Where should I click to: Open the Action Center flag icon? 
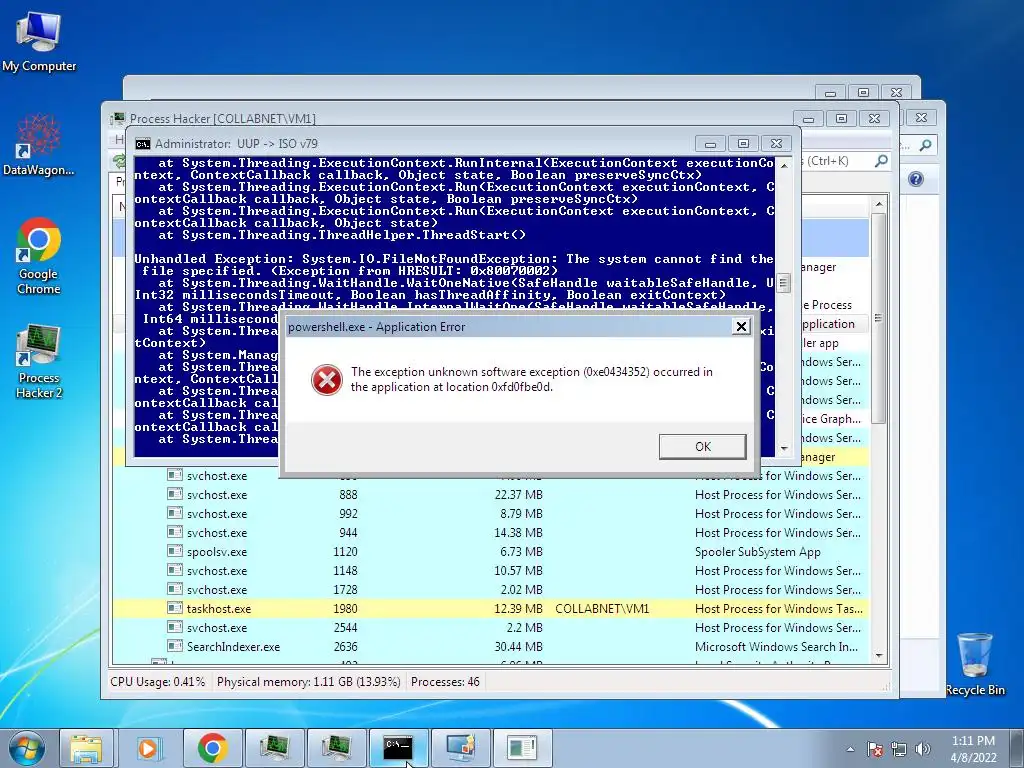[874, 749]
